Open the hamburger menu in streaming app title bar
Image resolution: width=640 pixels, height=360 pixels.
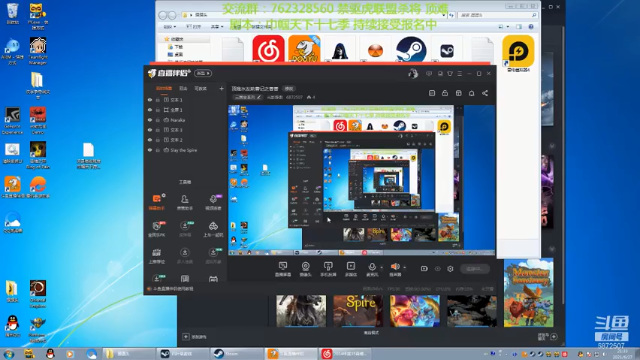(460, 73)
